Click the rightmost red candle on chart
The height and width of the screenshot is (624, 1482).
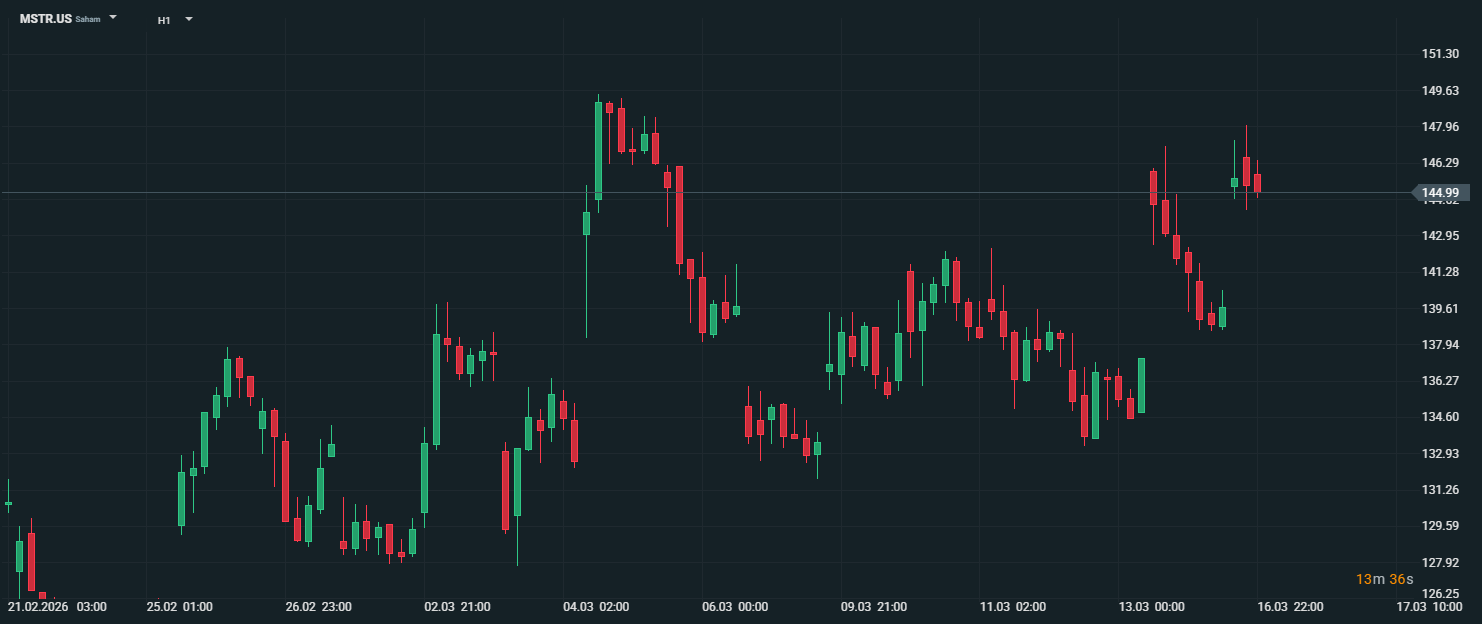click(1258, 183)
